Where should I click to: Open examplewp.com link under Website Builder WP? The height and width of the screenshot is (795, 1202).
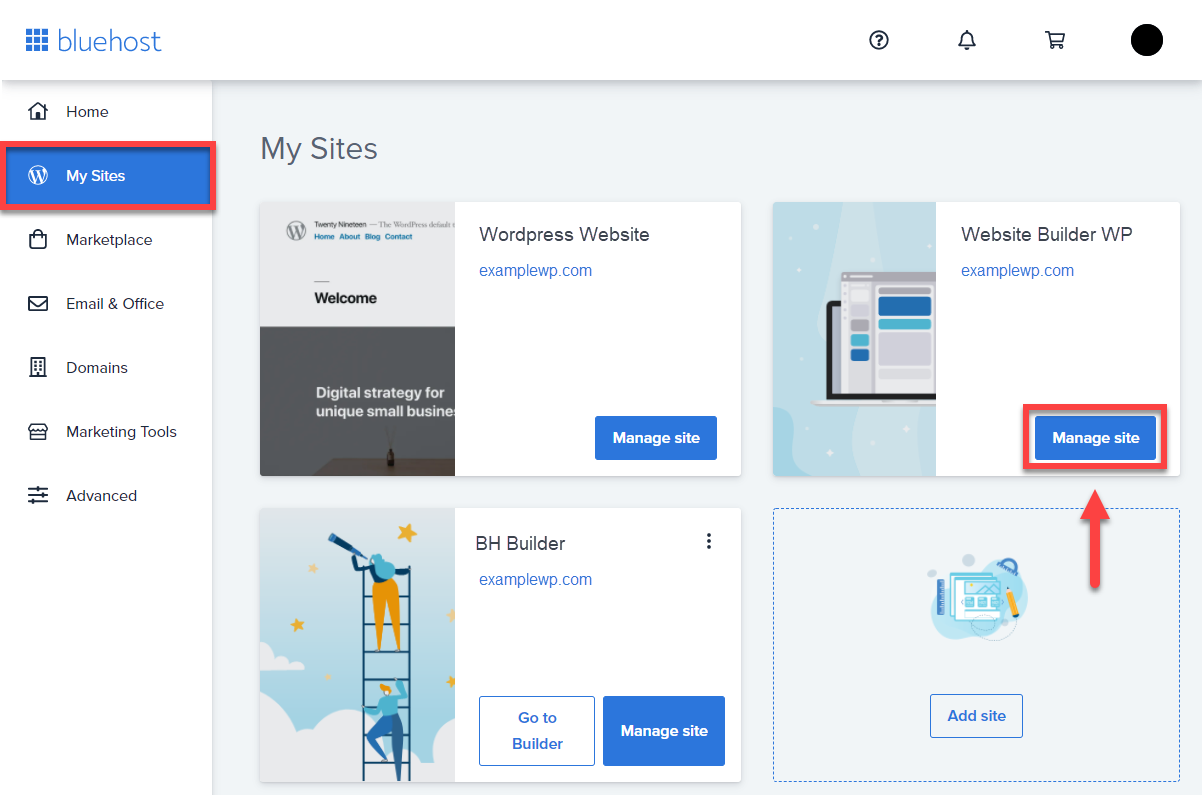1018,271
